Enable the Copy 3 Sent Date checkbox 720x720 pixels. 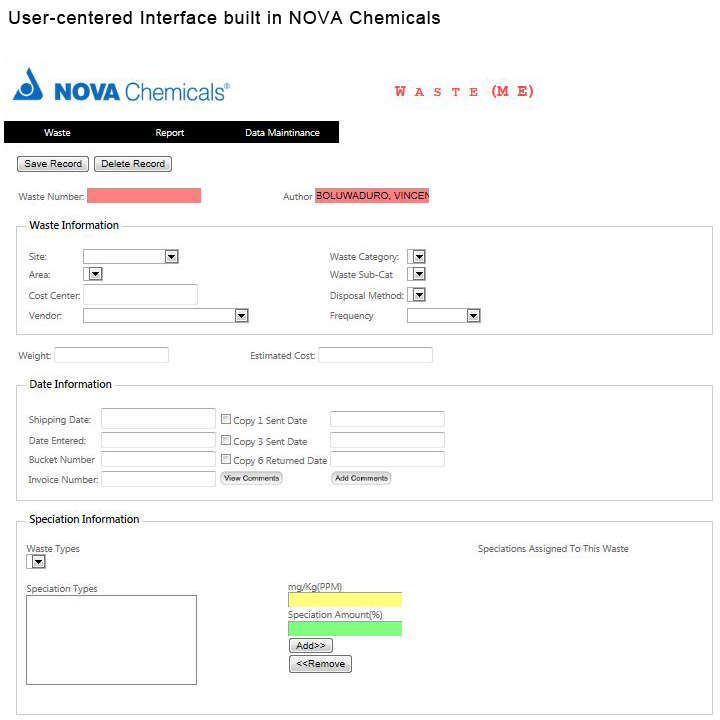226,440
